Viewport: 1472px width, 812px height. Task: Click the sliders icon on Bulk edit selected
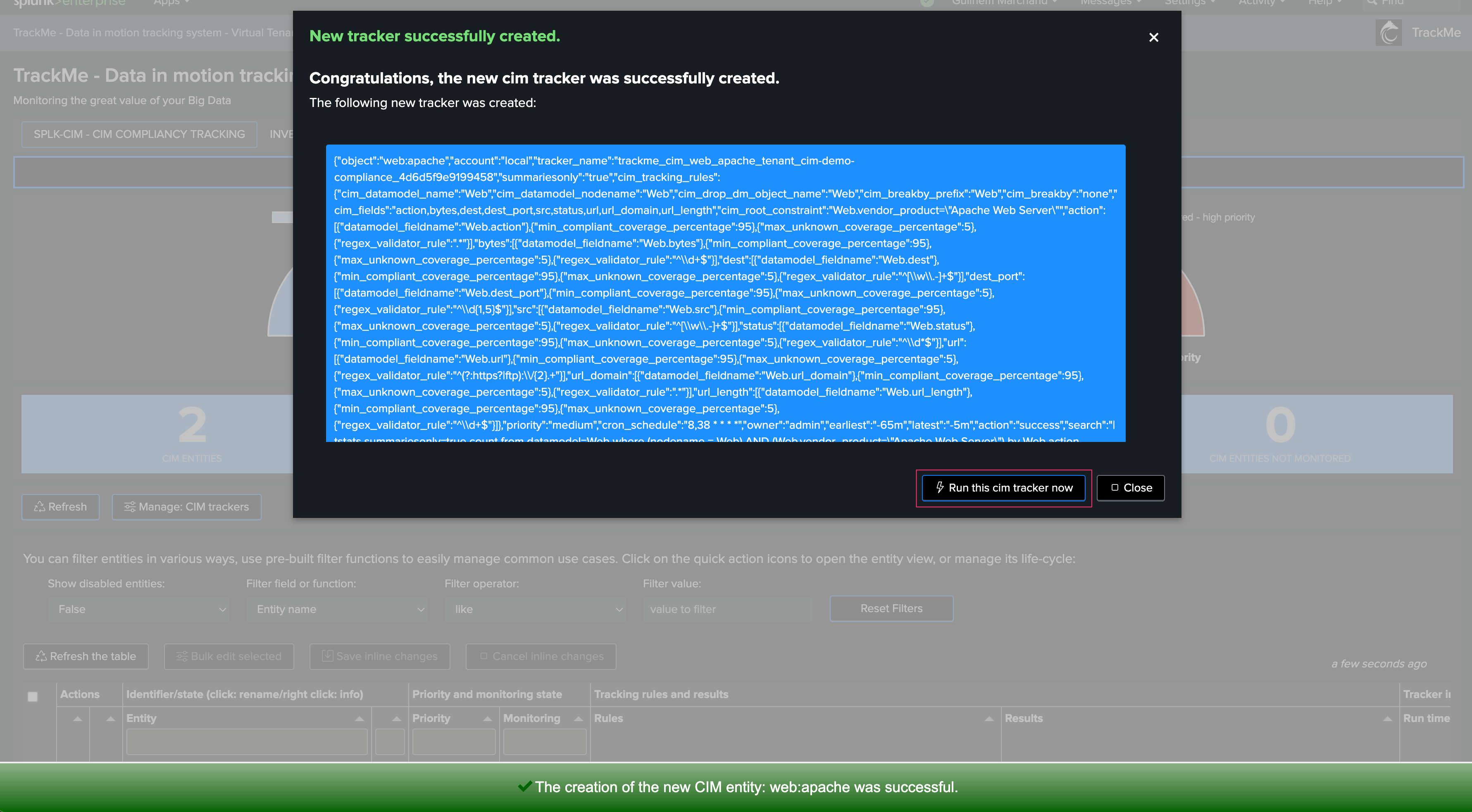coord(182,656)
